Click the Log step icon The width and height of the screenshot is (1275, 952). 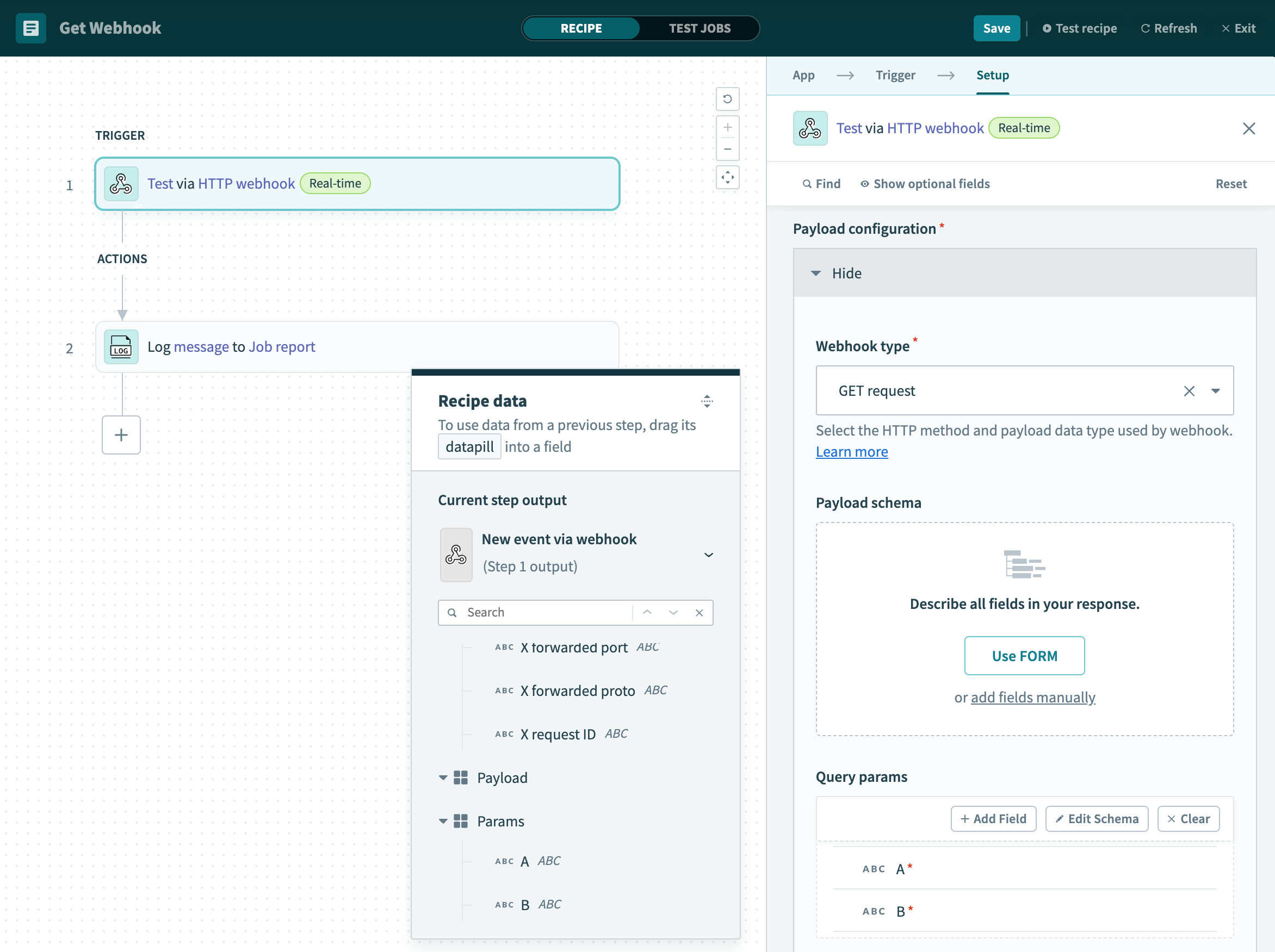pyautogui.click(x=121, y=347)
